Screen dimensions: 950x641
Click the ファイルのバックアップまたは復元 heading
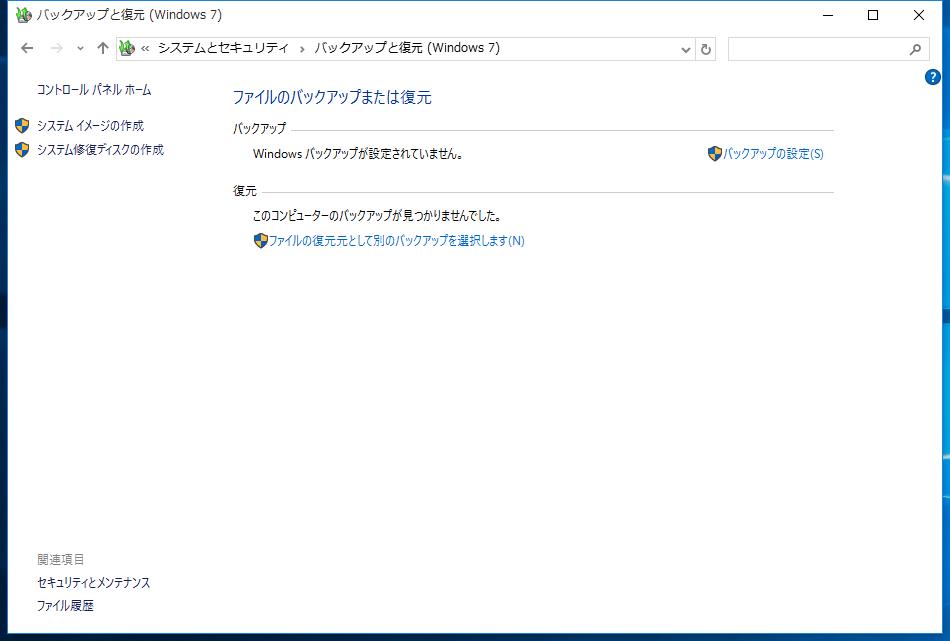(332, 97)
